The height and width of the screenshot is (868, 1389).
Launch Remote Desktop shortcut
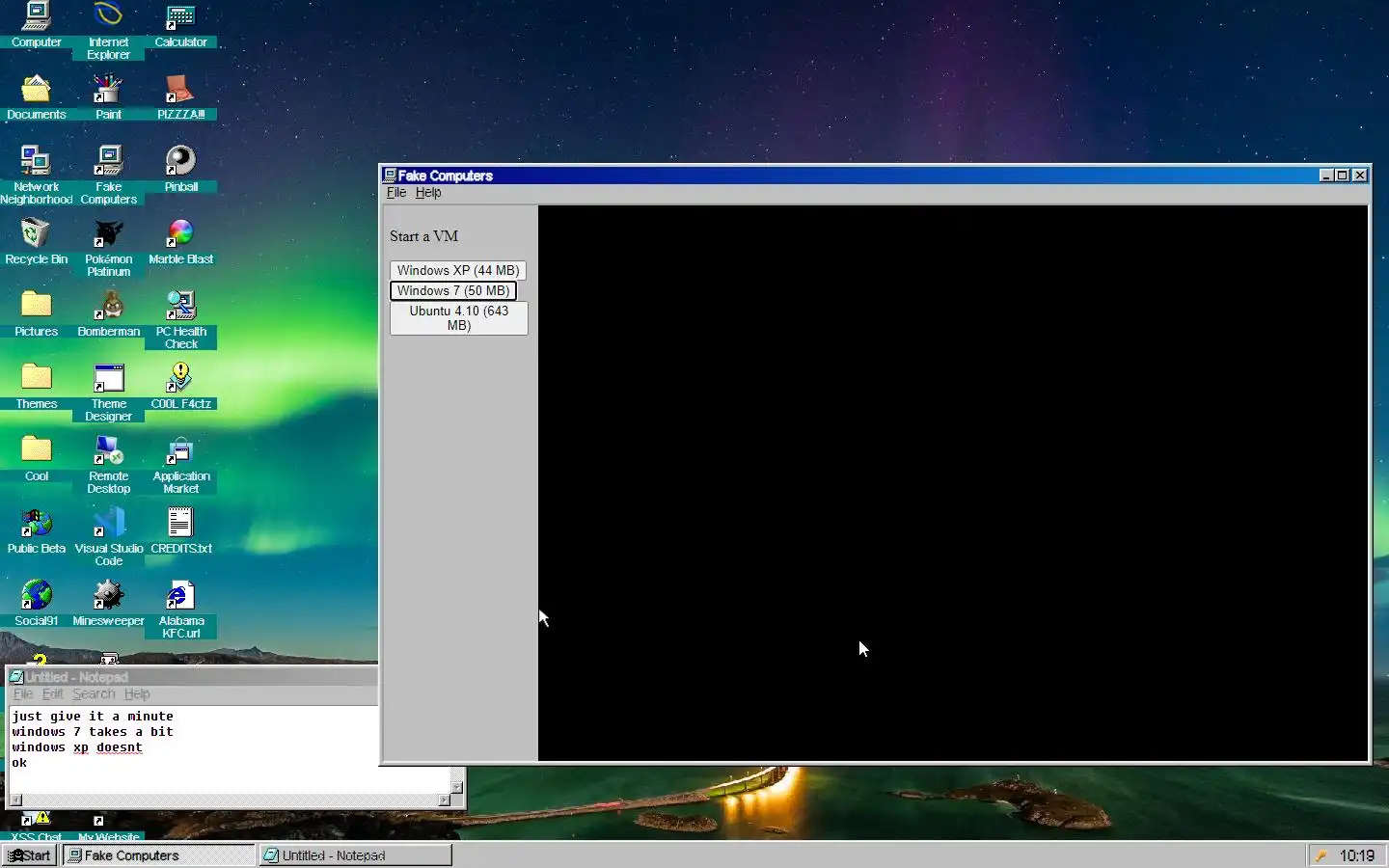coord(108,464)
